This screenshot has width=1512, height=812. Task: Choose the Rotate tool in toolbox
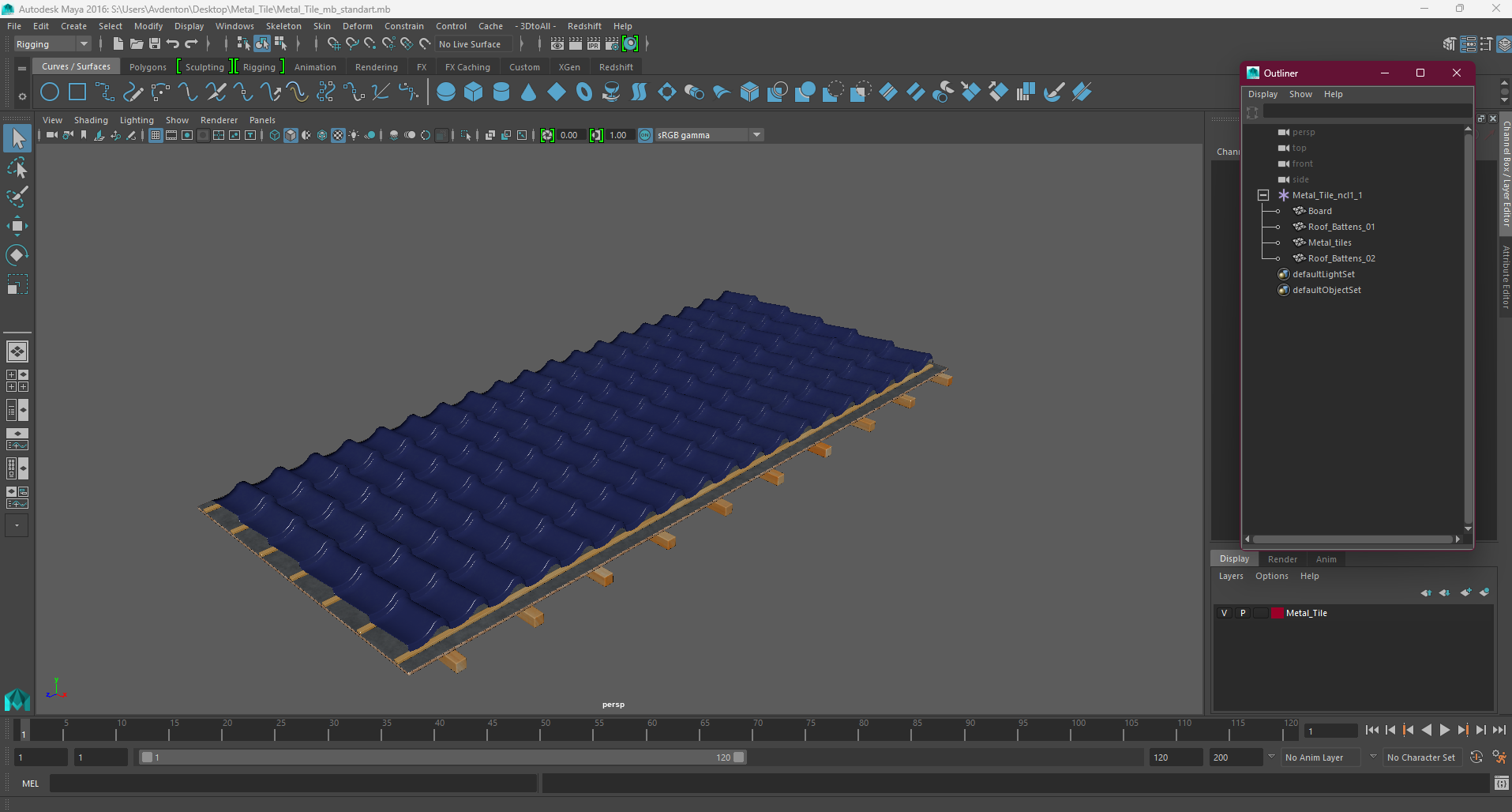point(17,254)
